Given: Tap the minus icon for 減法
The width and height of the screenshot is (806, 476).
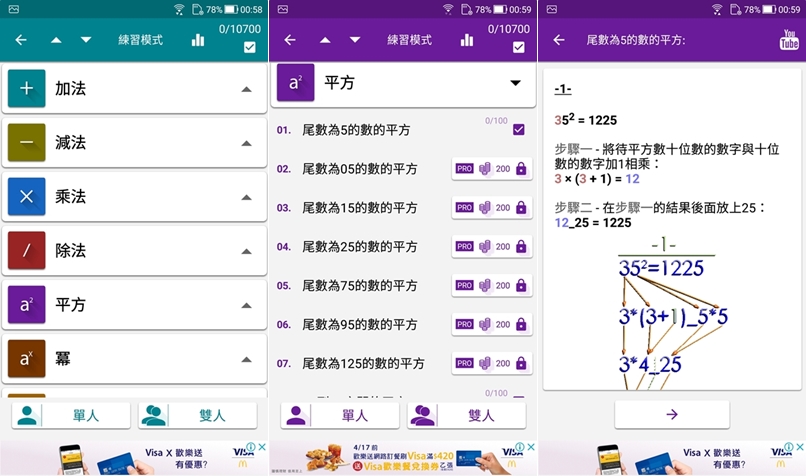Looking at the screenshot, I should (27, 142).
